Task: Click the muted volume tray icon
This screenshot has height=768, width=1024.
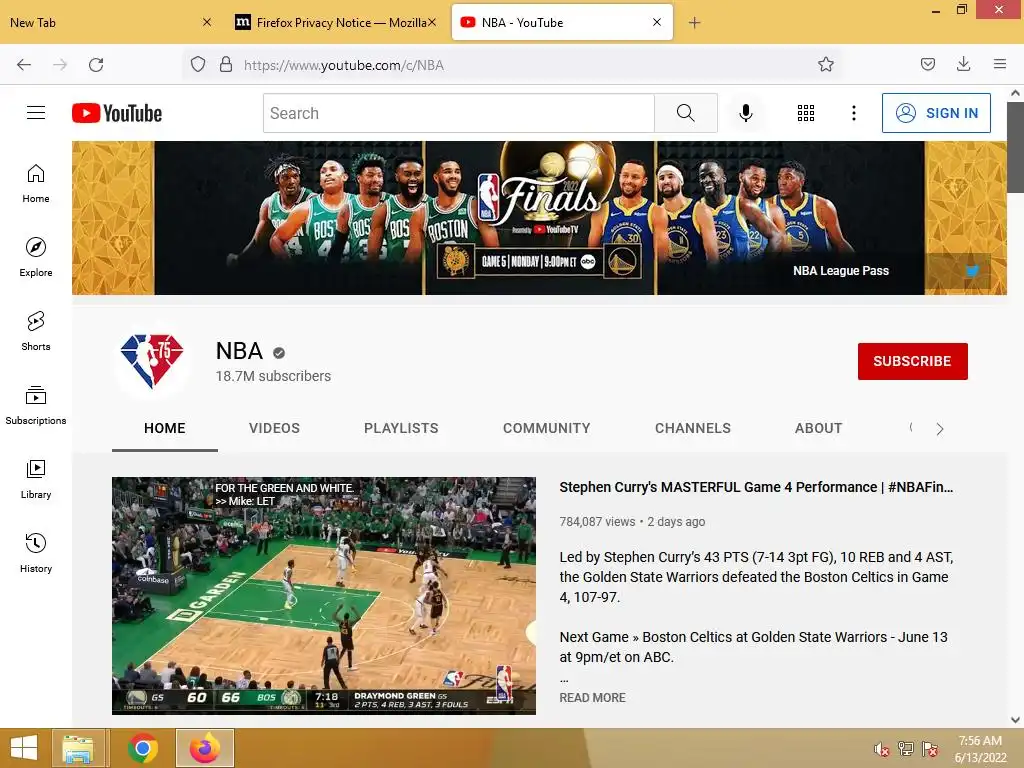Action: pyautogui.click(x=882, y=749)
